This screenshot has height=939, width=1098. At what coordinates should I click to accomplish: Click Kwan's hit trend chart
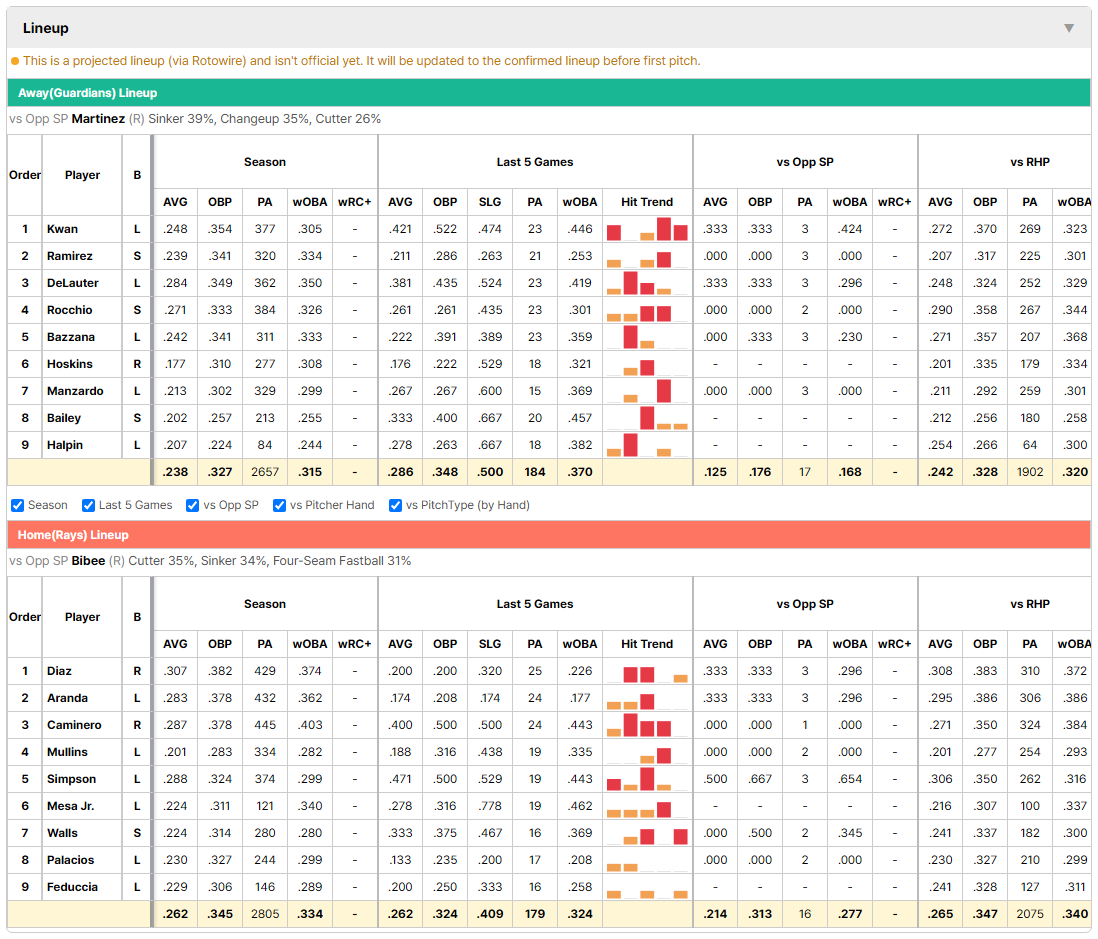pos(647,229)
